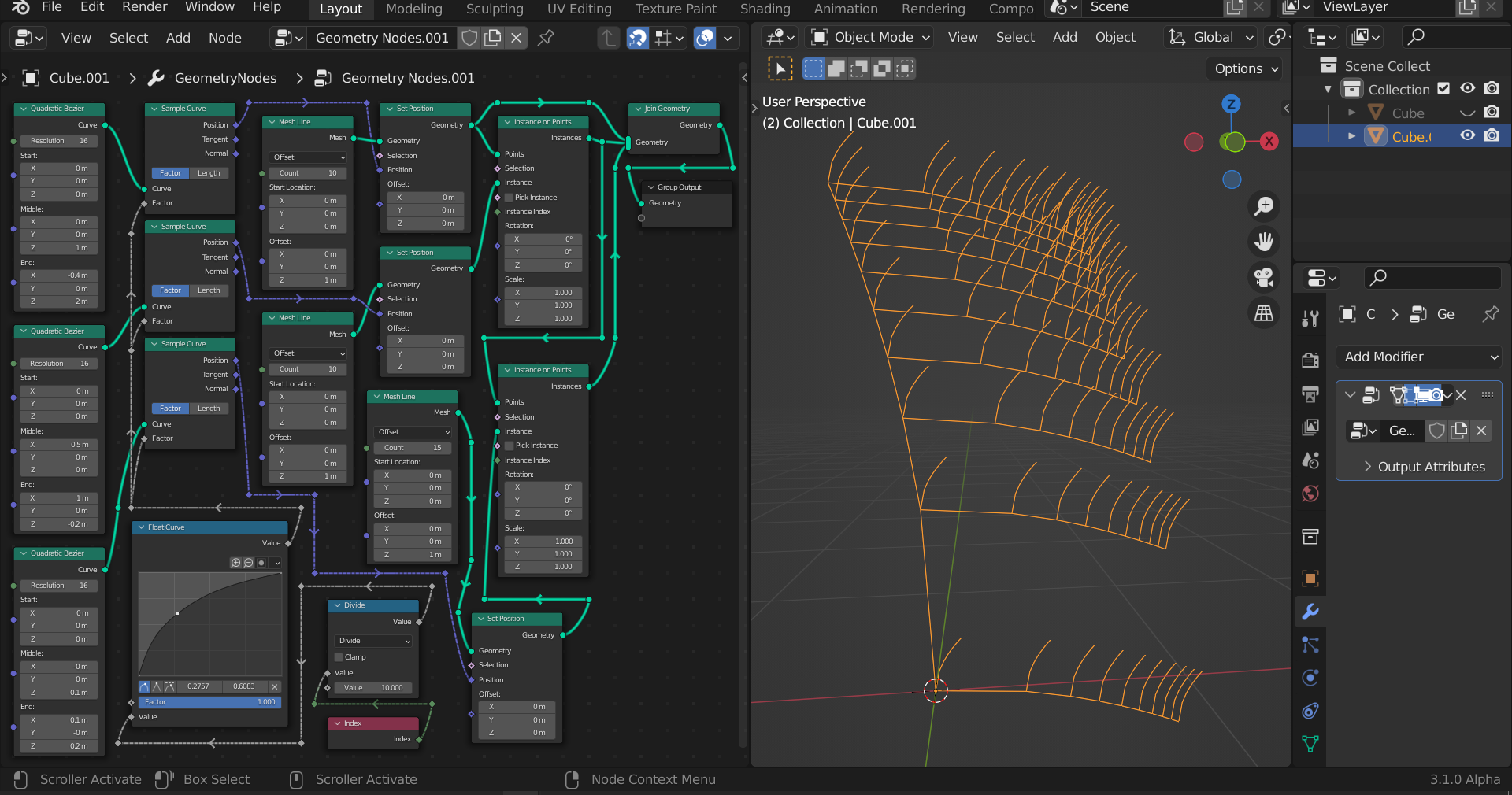Screen dimensions: 1512x795
Task: Open Object Constraints properties tab
Action: (x=1310, y=711)
